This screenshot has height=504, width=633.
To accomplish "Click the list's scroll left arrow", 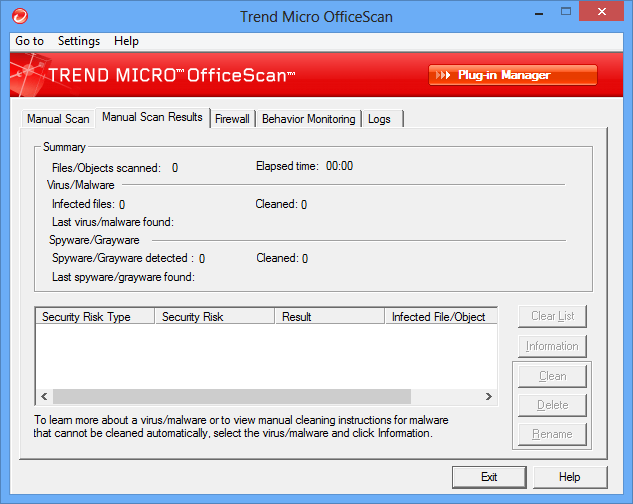I will point(44,397).
